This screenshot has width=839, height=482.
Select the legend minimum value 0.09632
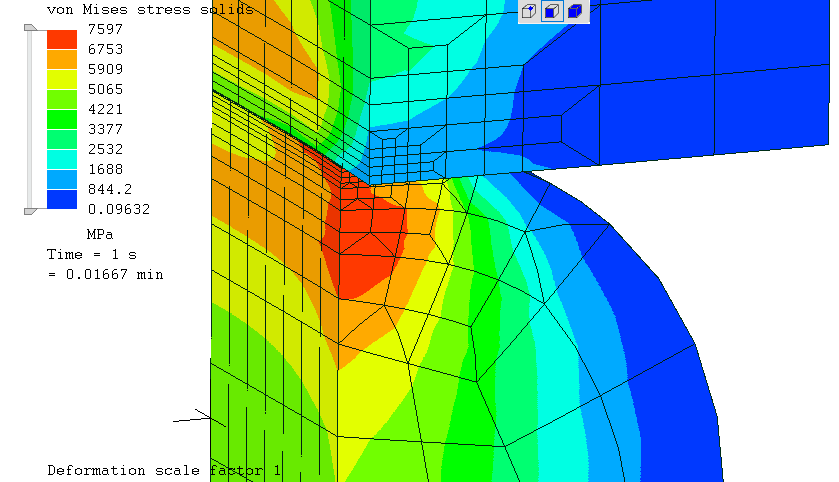click(x=119, y=209)
